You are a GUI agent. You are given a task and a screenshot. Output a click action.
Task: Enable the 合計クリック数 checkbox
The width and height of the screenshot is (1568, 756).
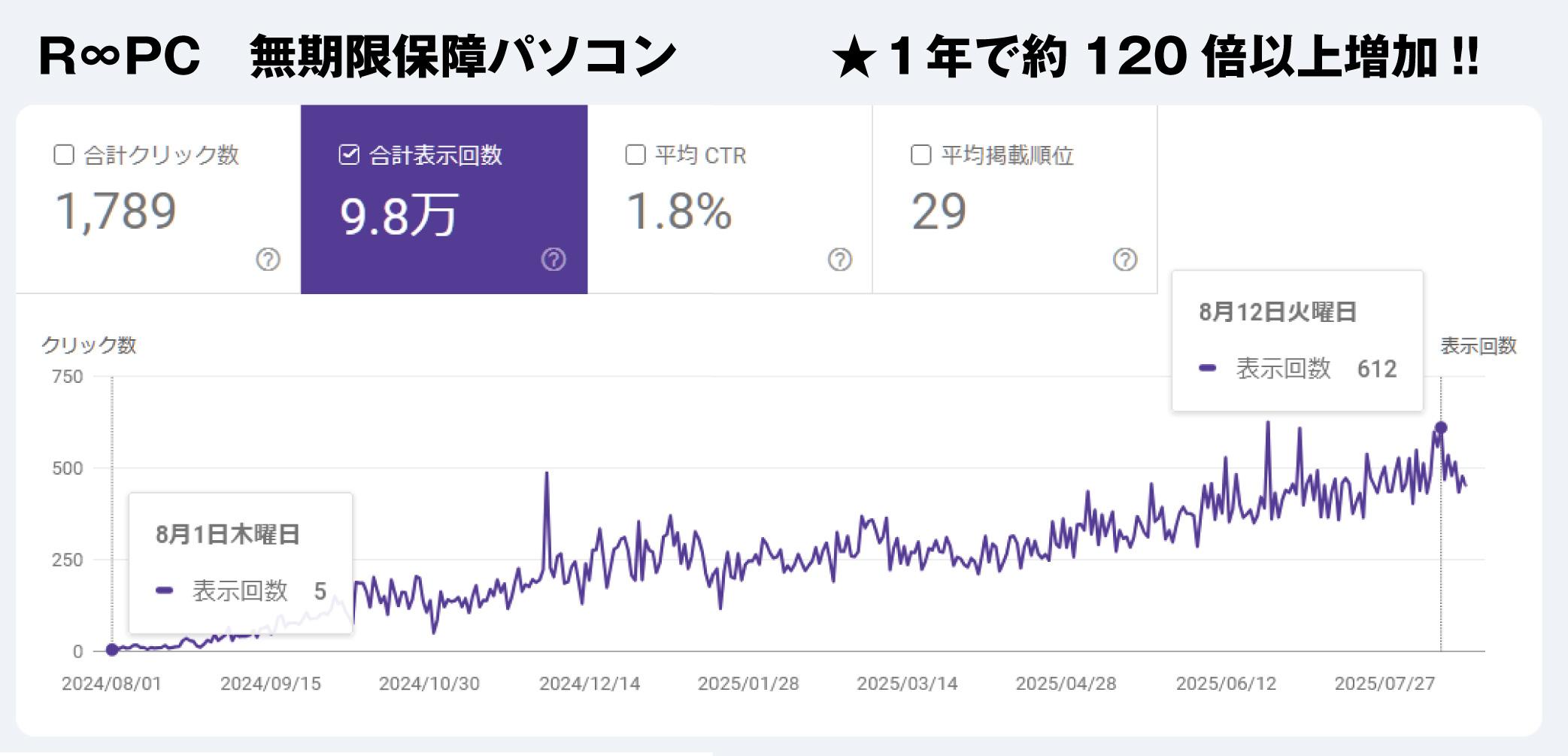(x=65, y=155)
